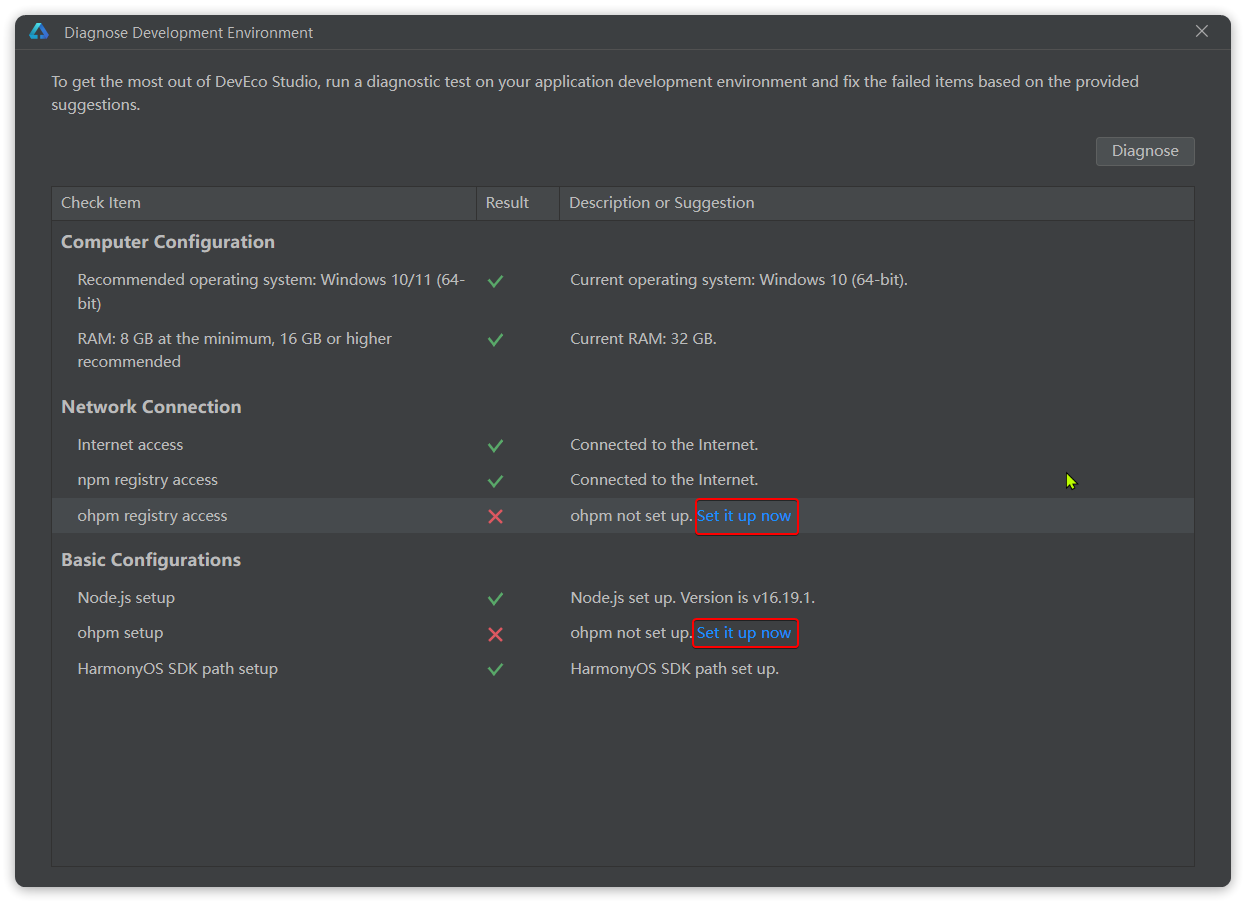Select the HarmonyOS SDK path setup item

(178, 669)
